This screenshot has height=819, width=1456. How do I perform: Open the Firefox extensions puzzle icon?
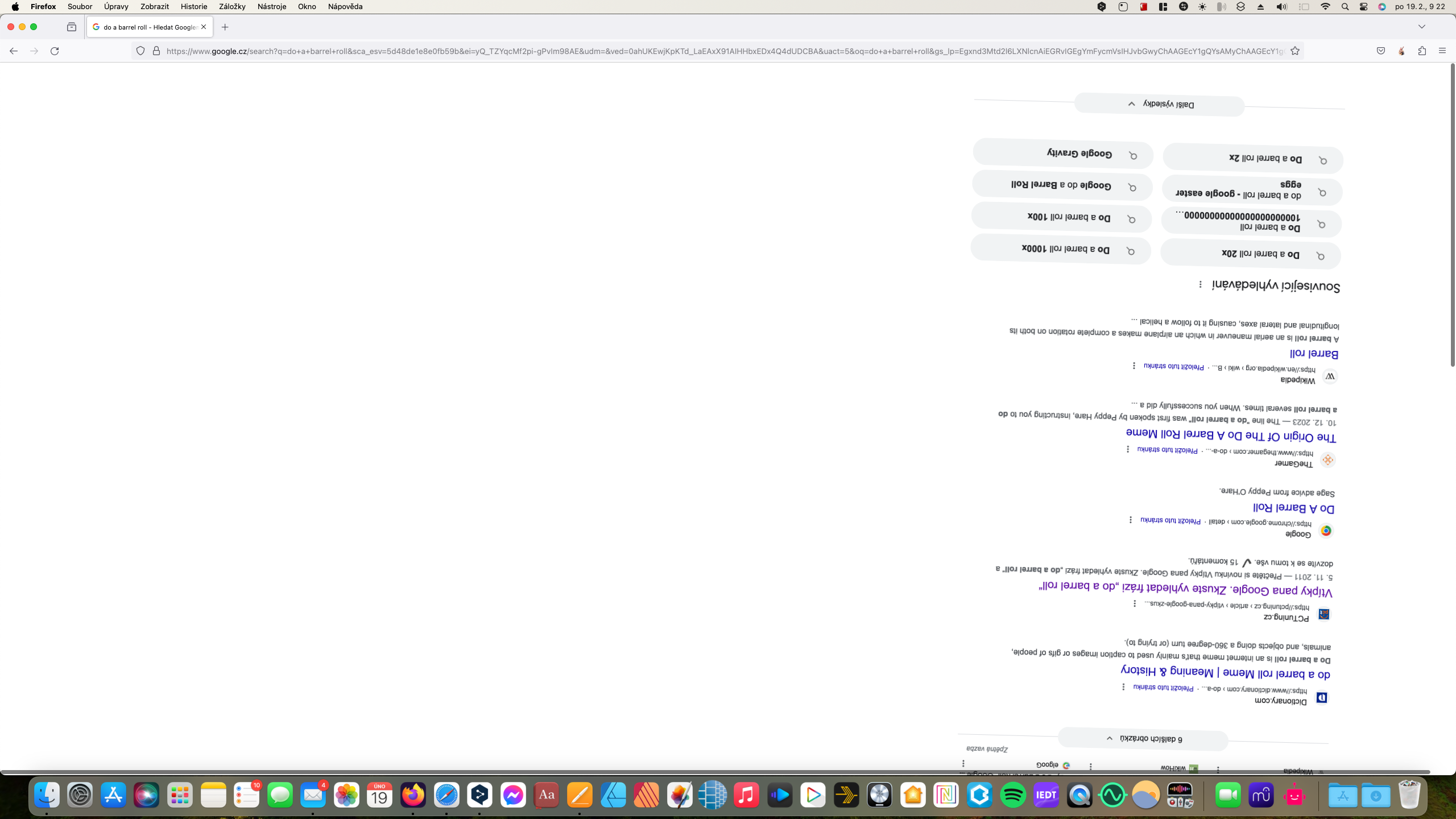pyautogui.click(x=1422, y=51)
